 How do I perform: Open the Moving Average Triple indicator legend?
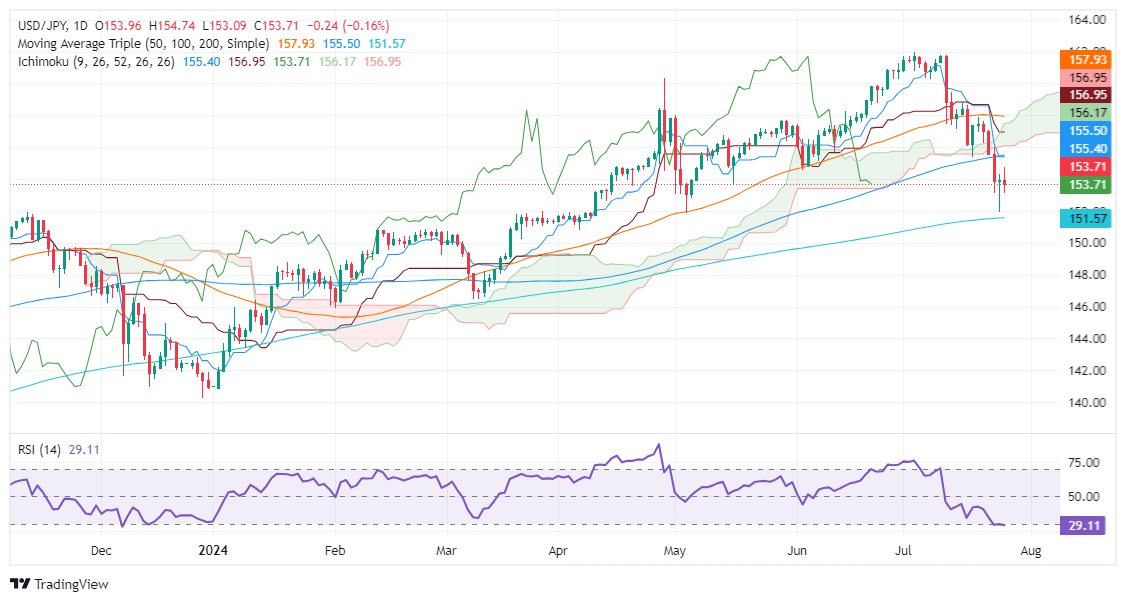(143, 44)
